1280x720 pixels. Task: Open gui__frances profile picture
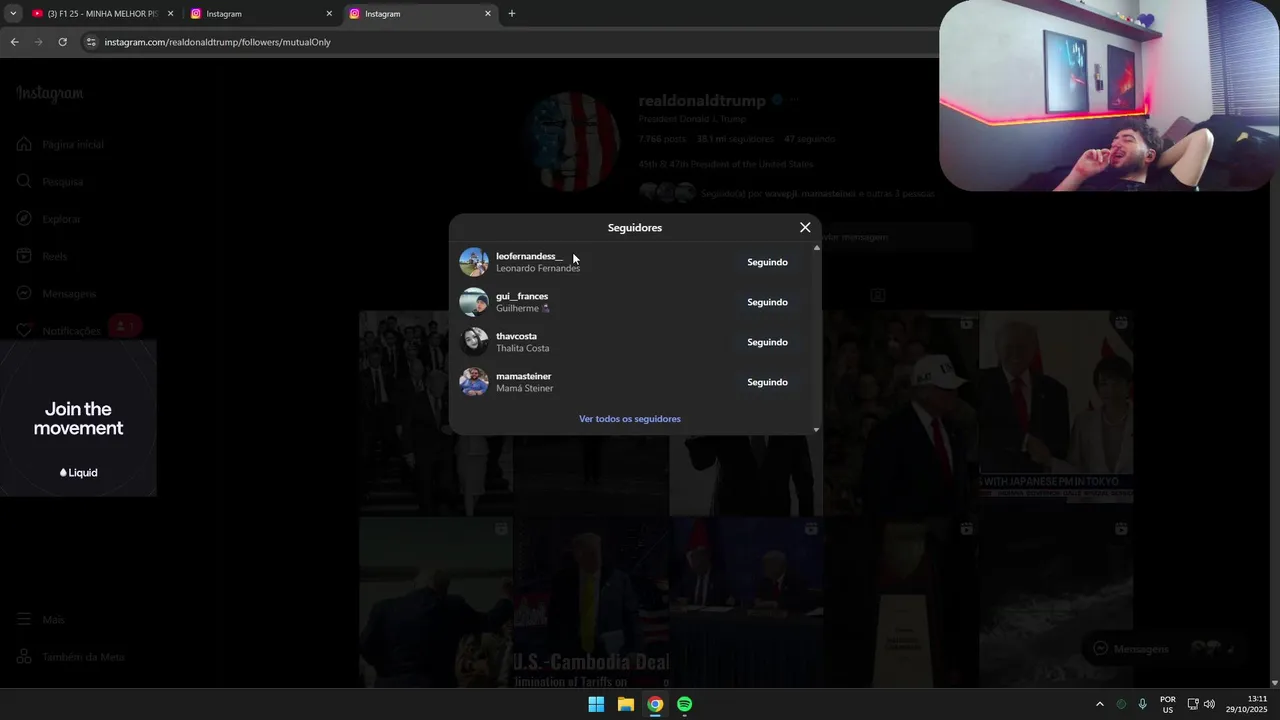[x=474, y=302]
